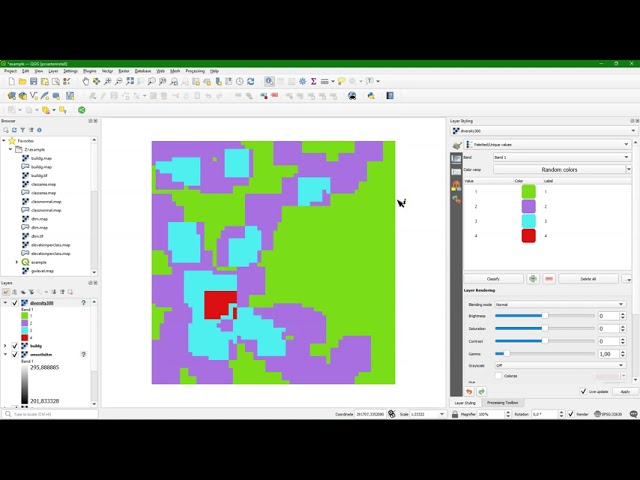Collapse the Favorites node in Browser
Image resolution: width=640 pixels, height=480 pixels.
[4, 140]
